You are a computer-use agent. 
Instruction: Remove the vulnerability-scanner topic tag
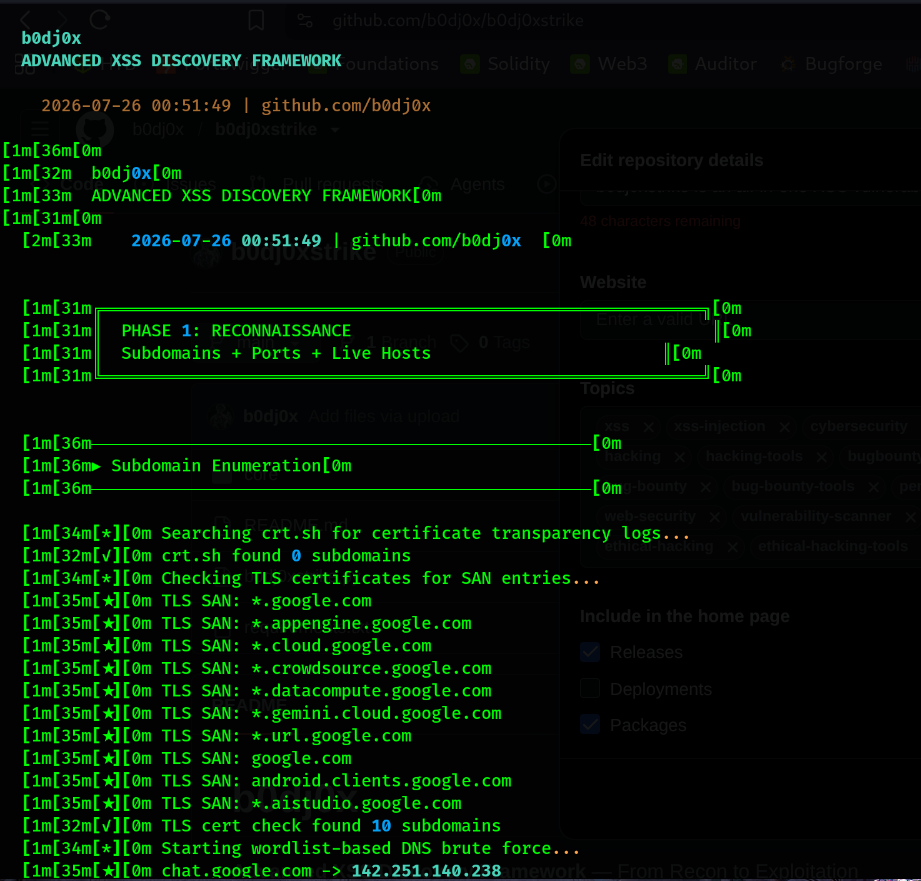pyautogui.click(x=910, y=517)
